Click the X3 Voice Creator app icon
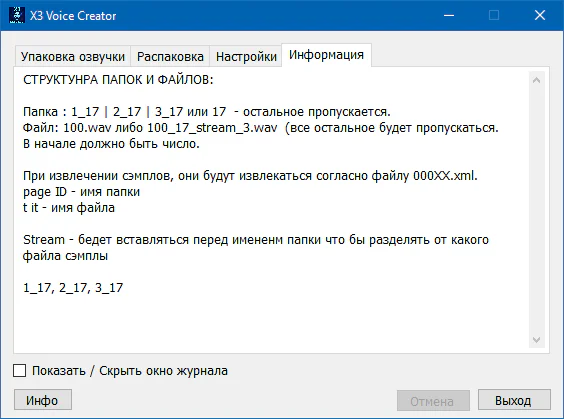Image resolution: width=564 pixels, height=419 pixels. click(17, 15)
